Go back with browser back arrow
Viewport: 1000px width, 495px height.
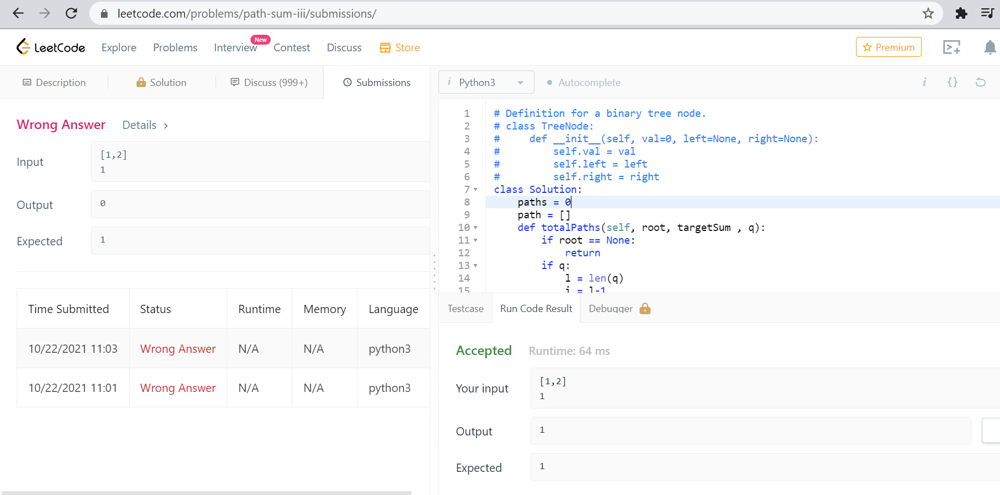(x=17, y=13)
